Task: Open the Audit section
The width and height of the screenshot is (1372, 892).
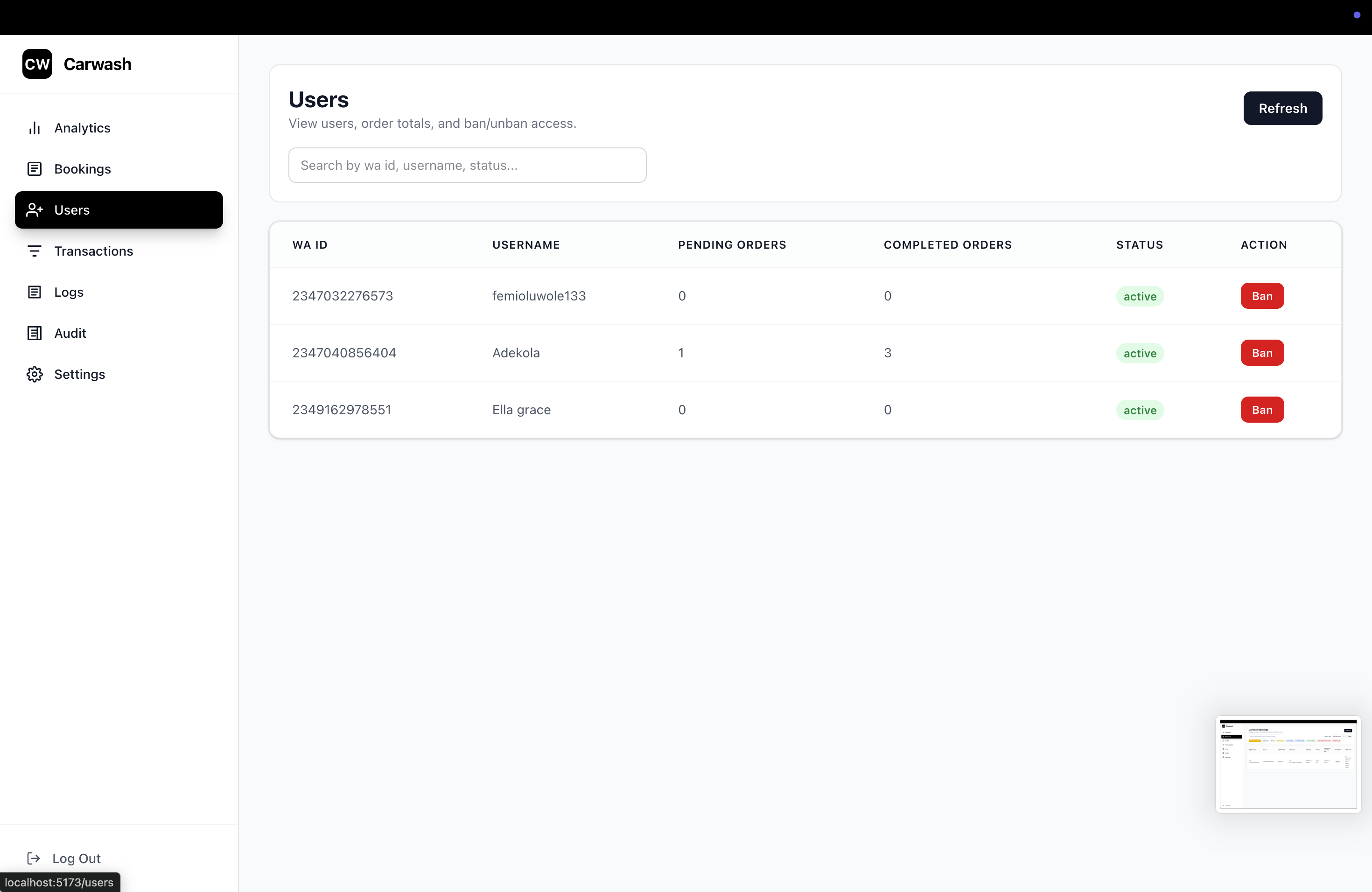Action: (70, 333)
